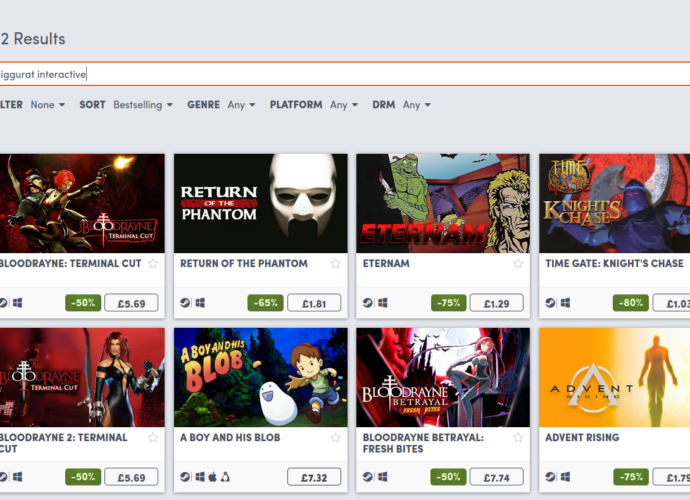This screenshot has height=500, width=690.
Task: Open Advent Rising cover image
Action: pos(615,377)
